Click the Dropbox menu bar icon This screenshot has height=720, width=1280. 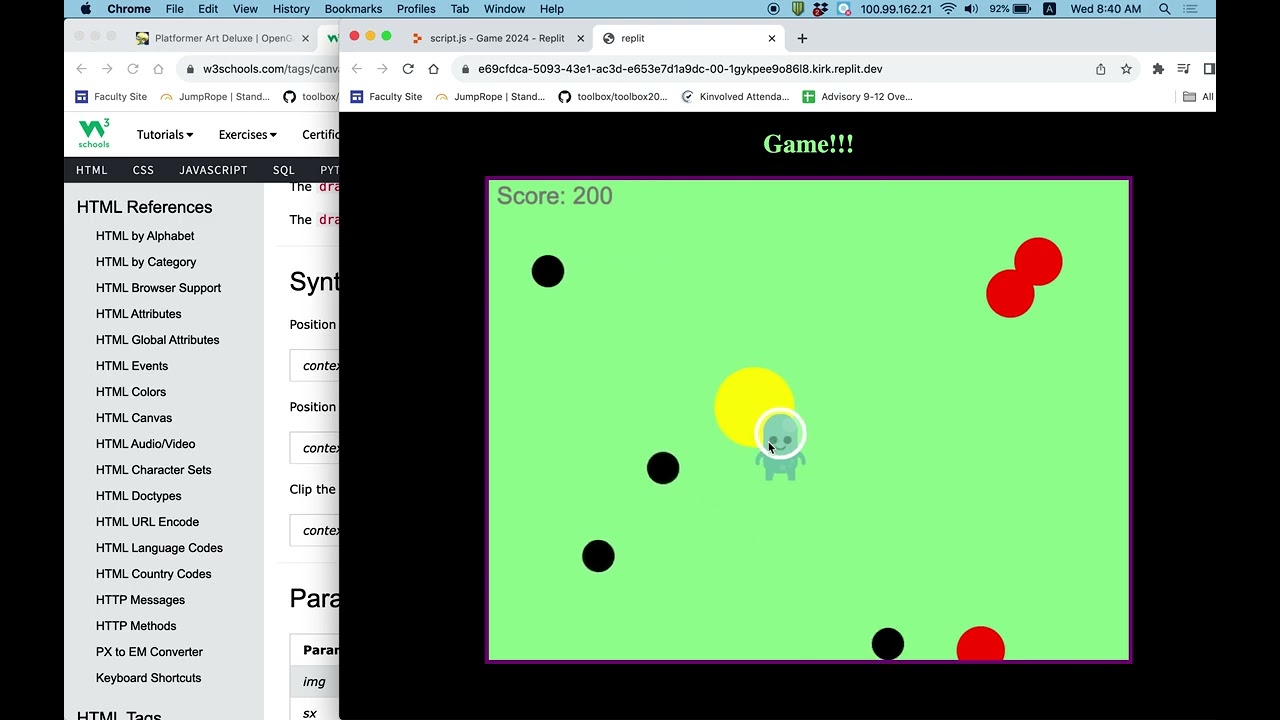click(821, 9)
